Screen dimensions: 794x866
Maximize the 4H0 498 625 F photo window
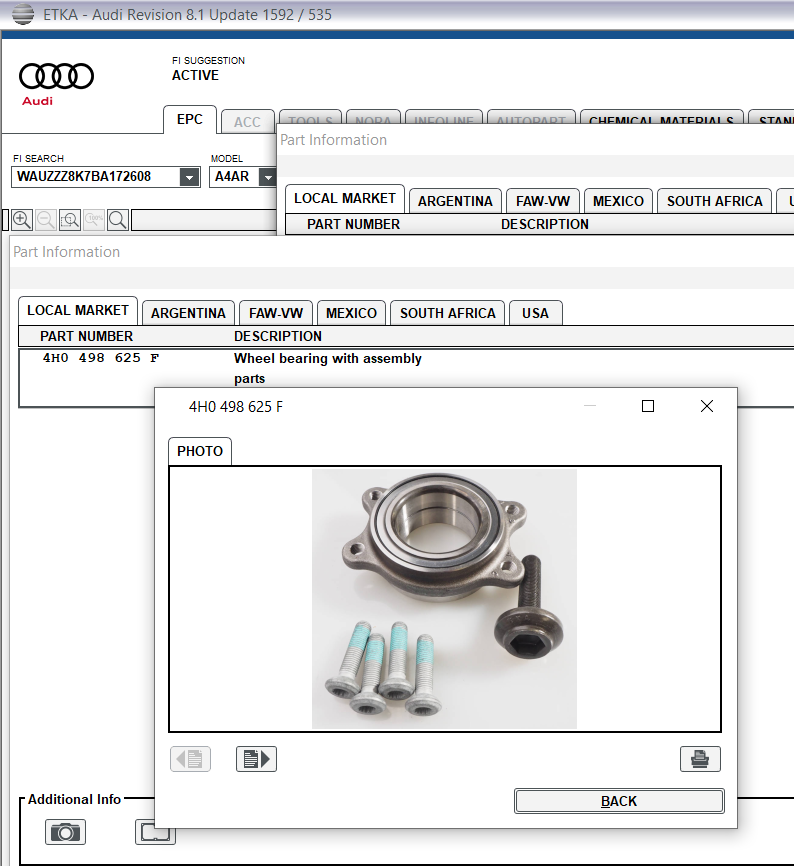tap(648, 406)
